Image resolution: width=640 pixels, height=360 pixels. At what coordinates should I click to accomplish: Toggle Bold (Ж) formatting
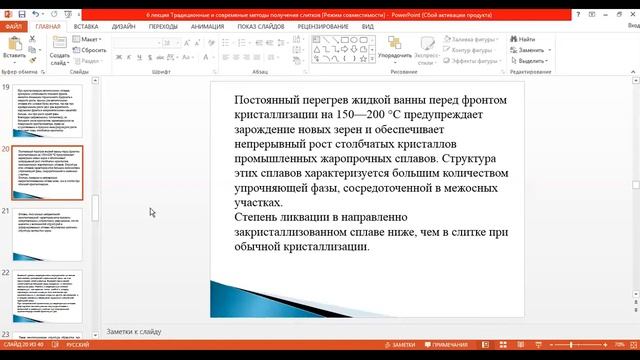point(118,57)
